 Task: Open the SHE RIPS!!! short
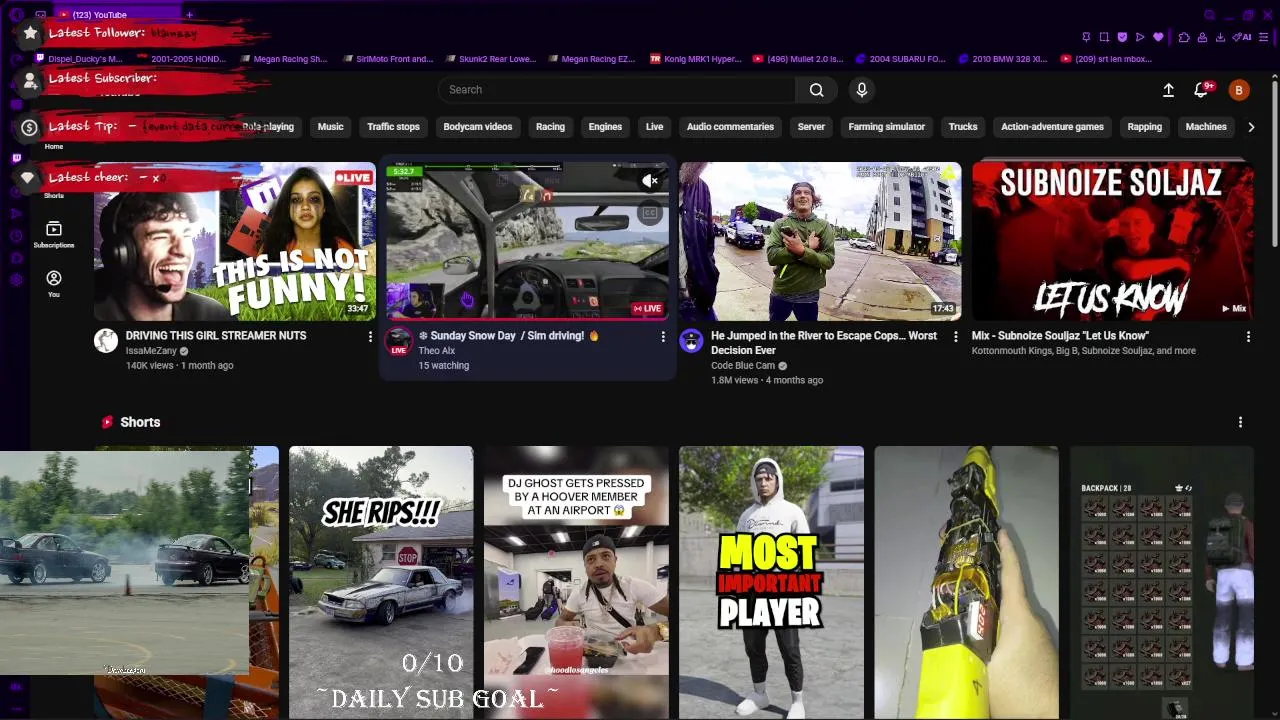[x=381, y=582]
